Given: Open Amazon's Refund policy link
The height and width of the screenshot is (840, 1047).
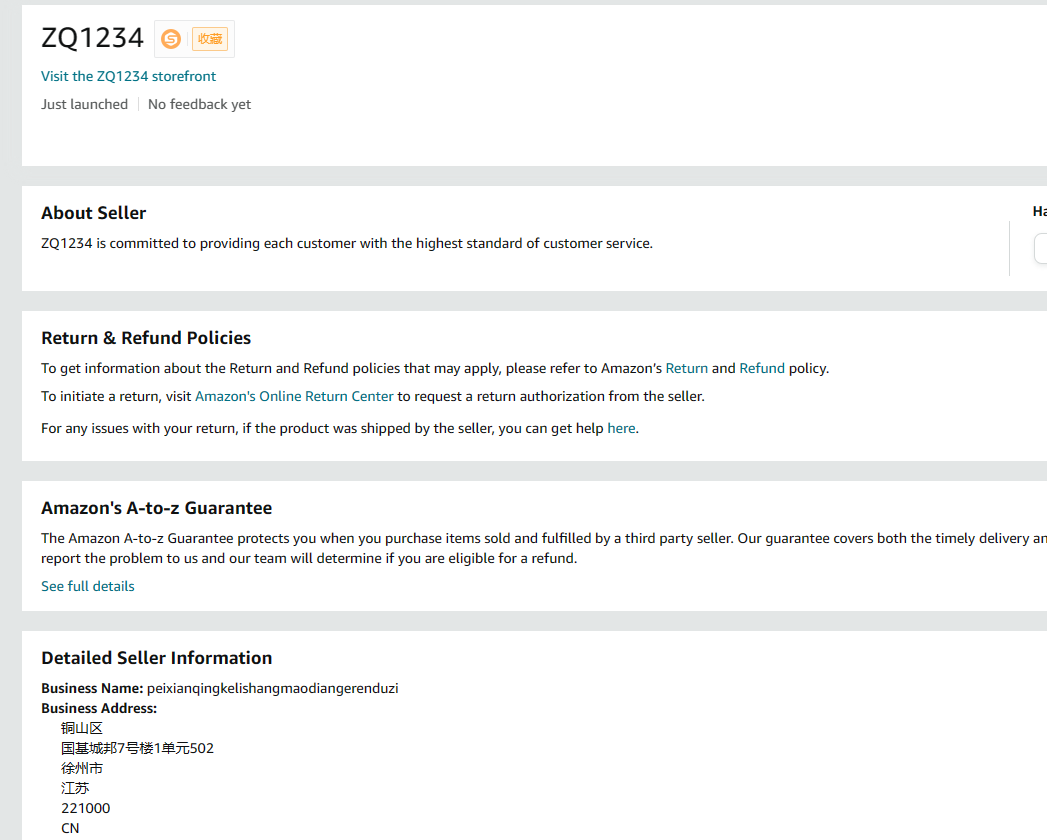Looking at the screenshot, I should tap(762, 368).
